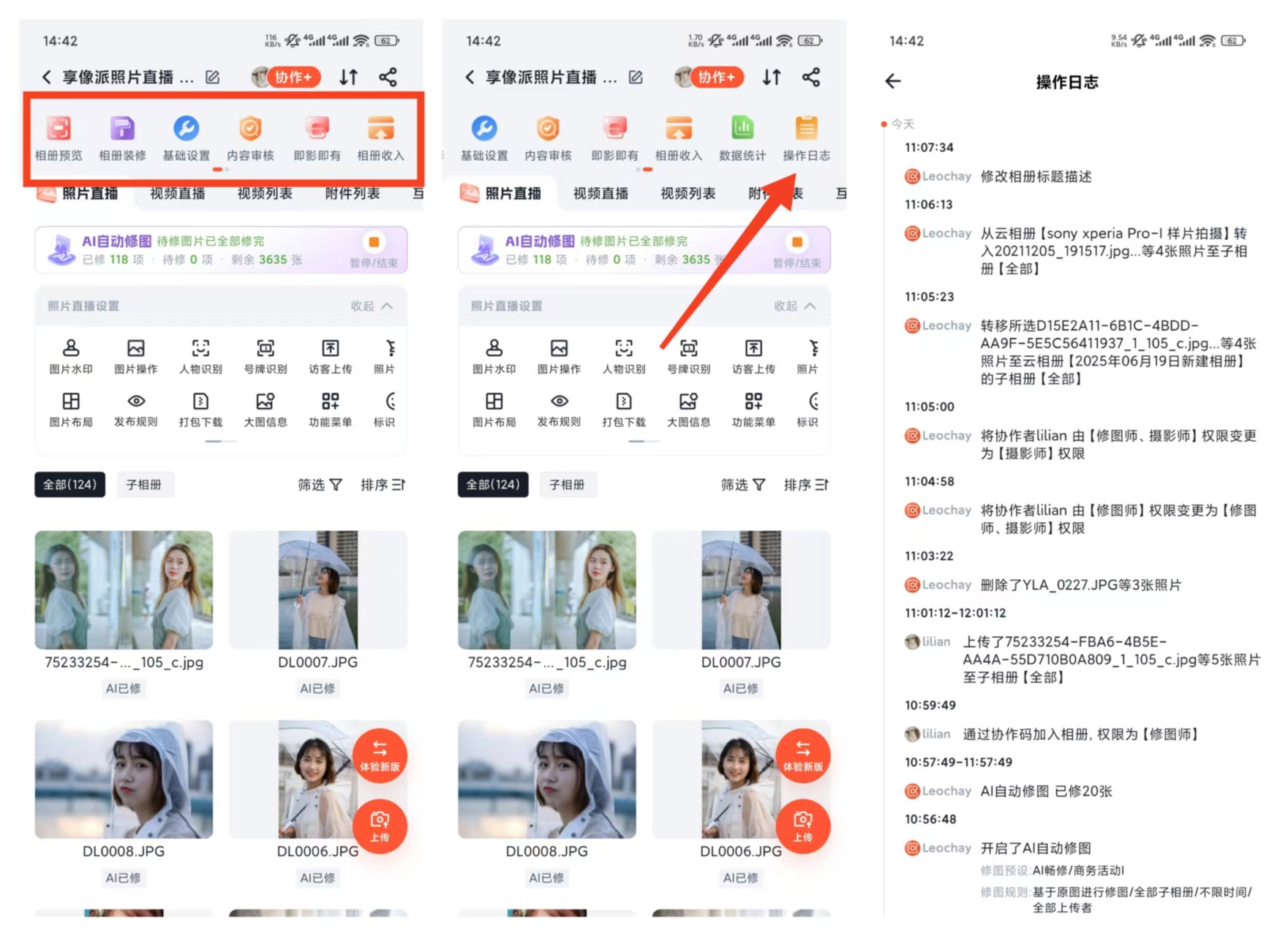The width and height of the screenshot is (1288, 936).
Task: Open 排序 sort options in middle screen
Action: coord(807,485)
